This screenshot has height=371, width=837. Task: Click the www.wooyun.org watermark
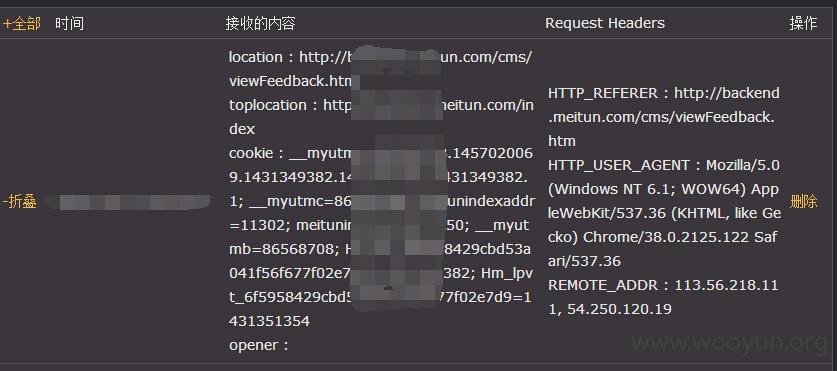[728, 344]
